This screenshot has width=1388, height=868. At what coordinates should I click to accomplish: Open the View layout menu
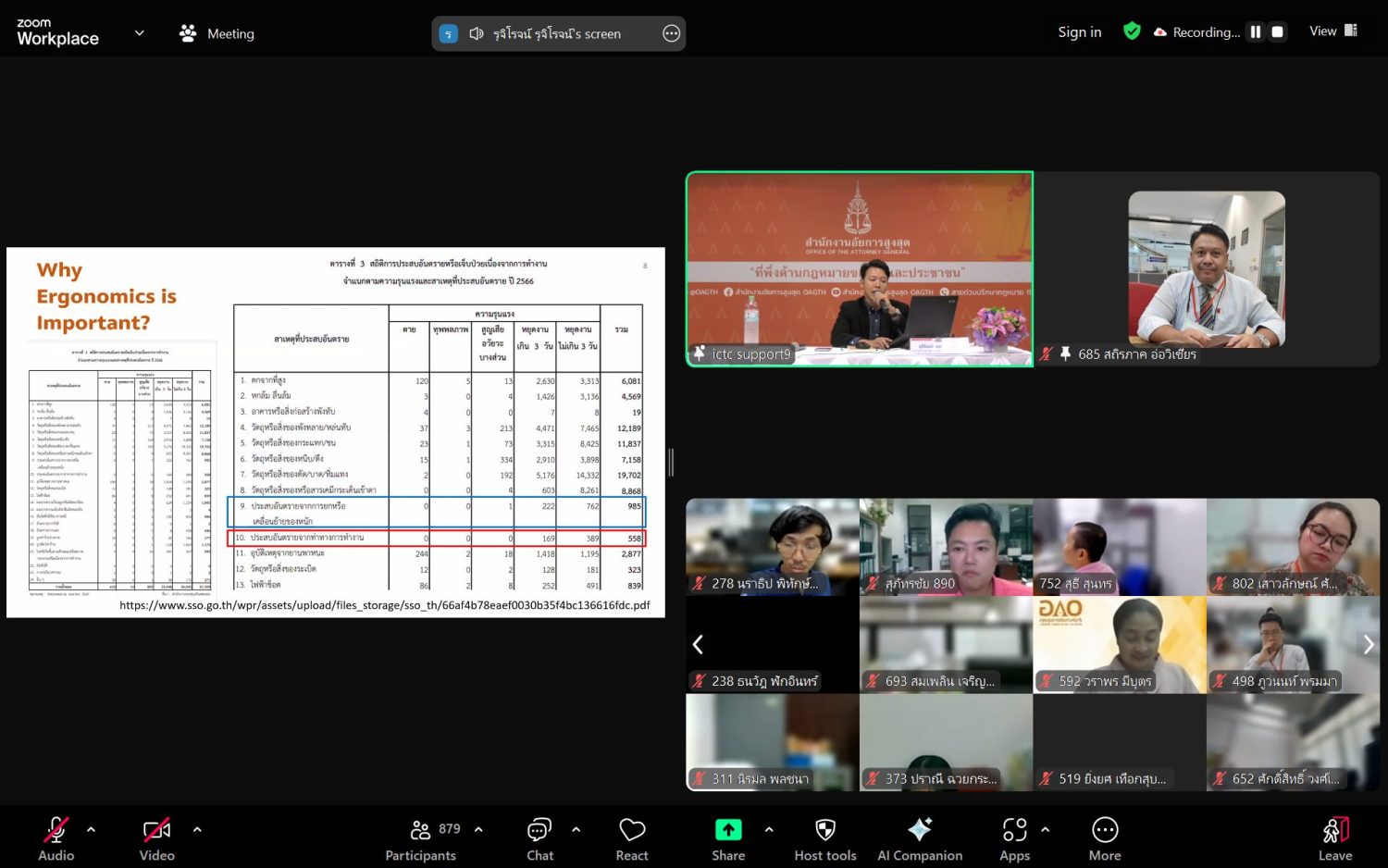(x=1333, y=31)
